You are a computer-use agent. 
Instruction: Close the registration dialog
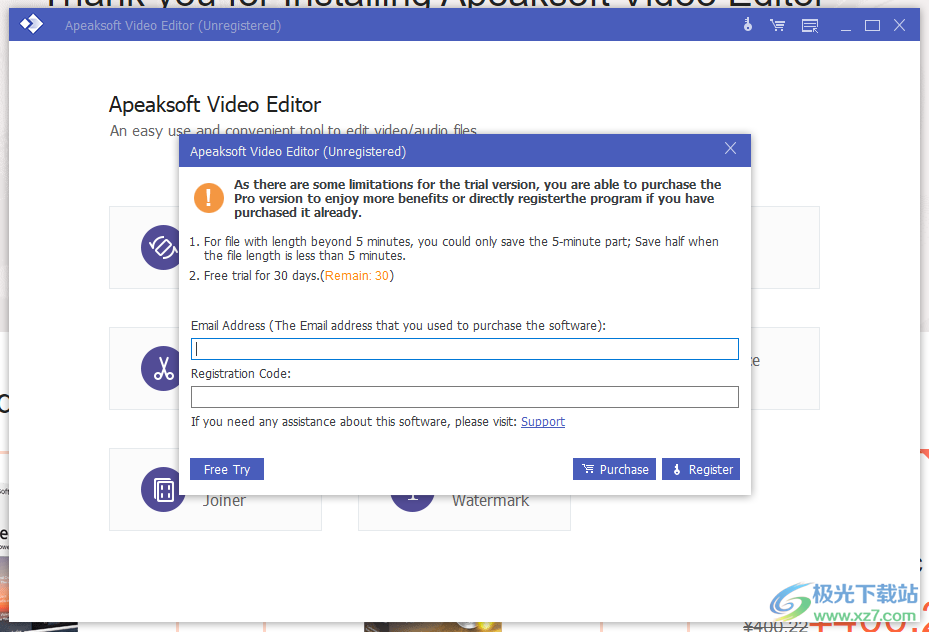(x=731, y=149)
